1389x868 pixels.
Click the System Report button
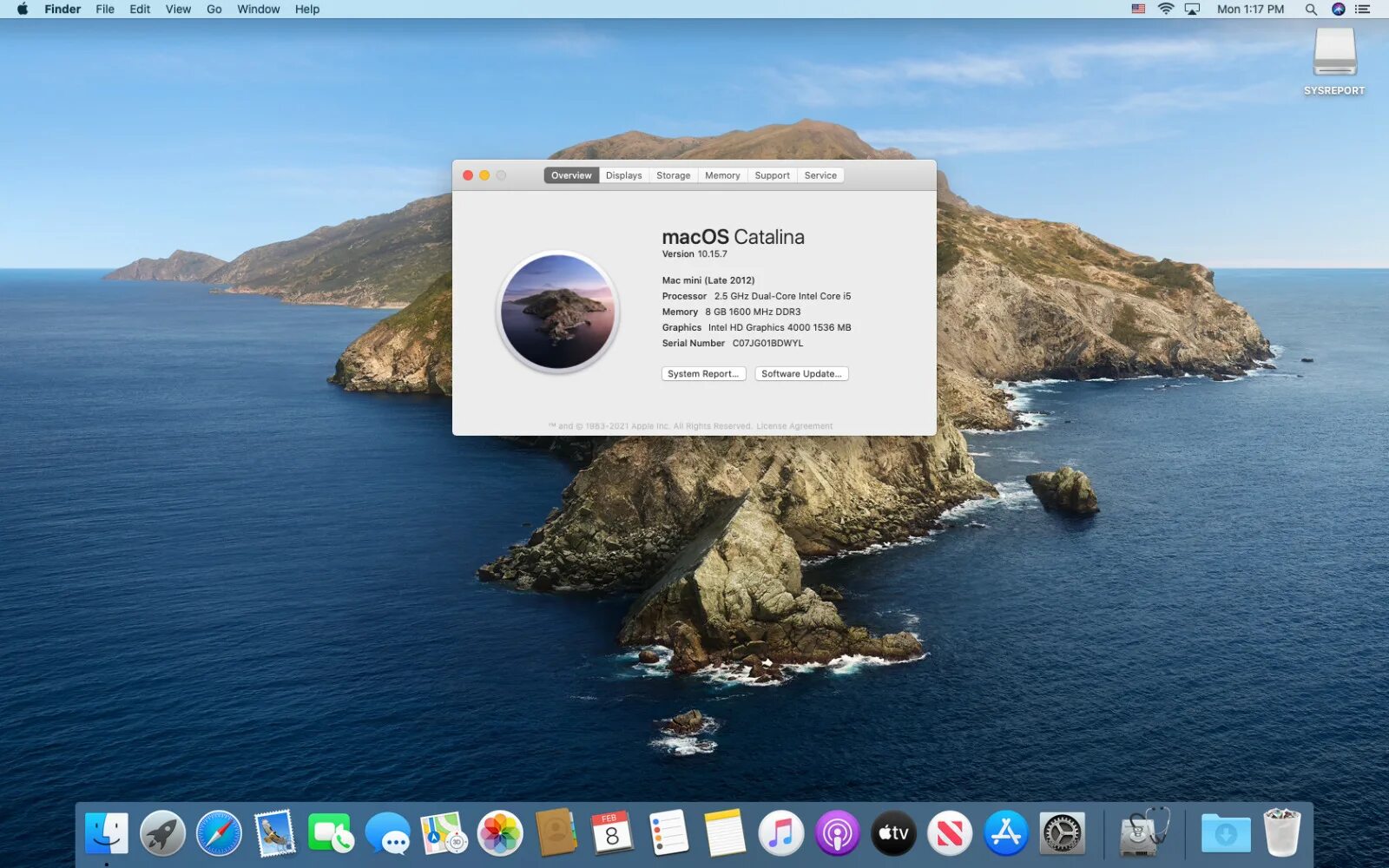coord(703,374)
